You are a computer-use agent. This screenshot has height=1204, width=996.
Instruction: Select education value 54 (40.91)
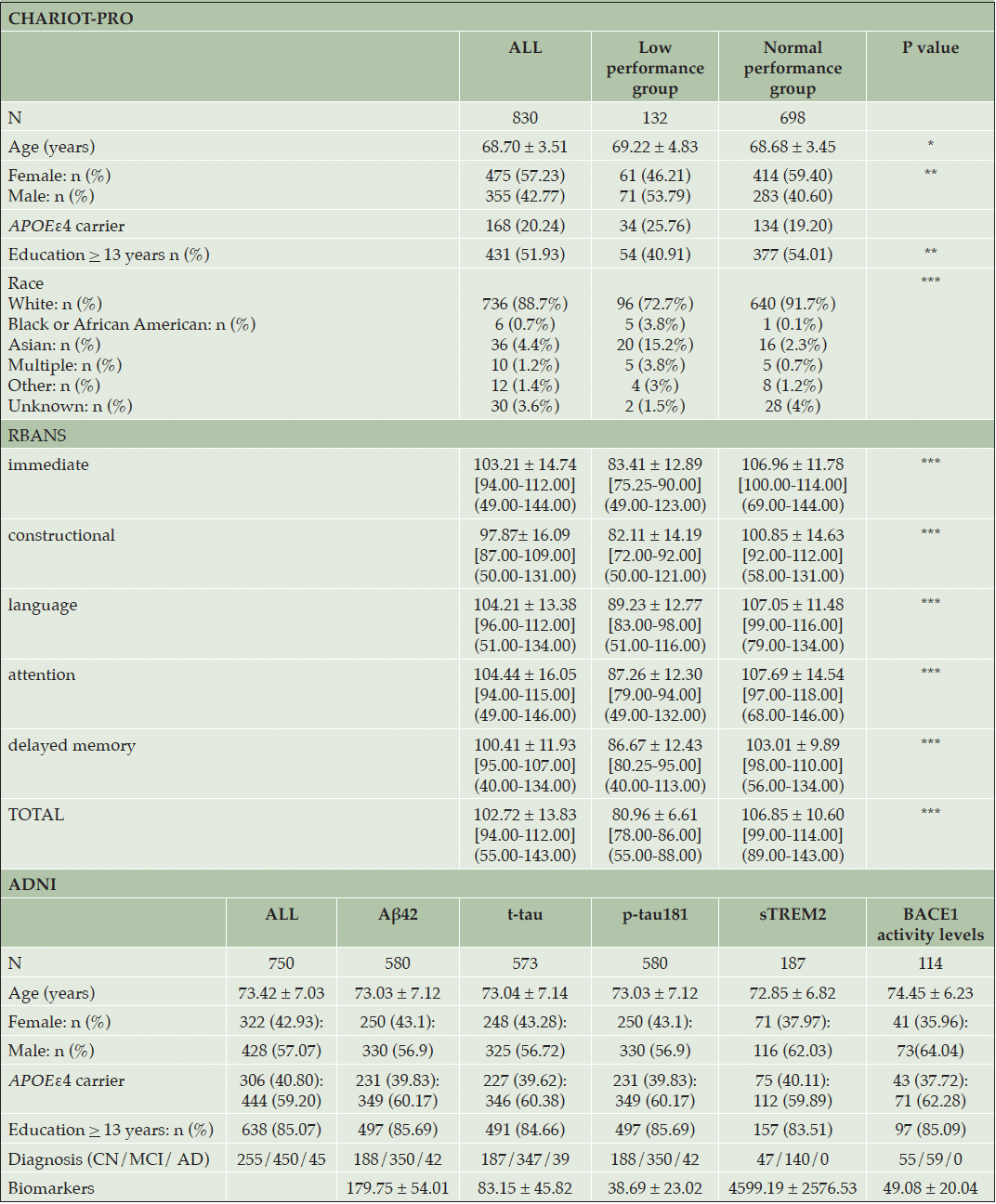(x=655, y=255)
